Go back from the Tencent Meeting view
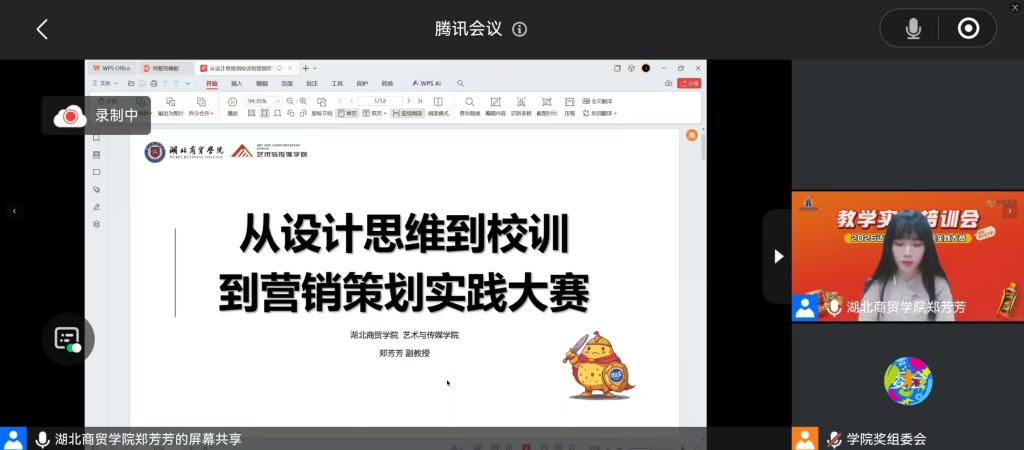 pyautogui.click(x=42, y=29)
